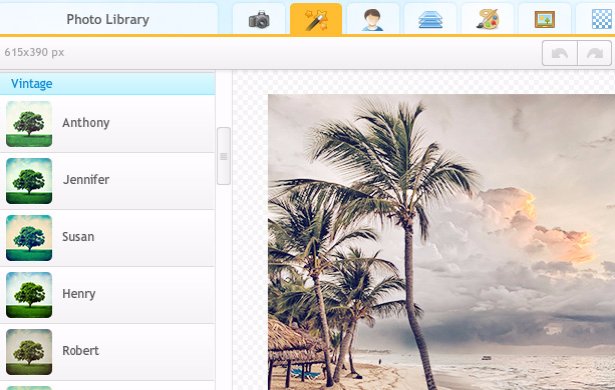Click the Jennifer tree thumbnail
This screenshot has height=390, width=615.
pos(29,181)
